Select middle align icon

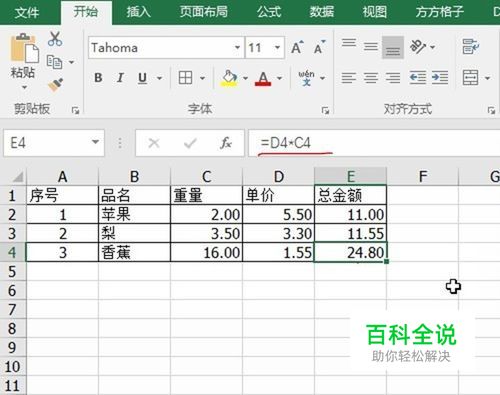click(x=371, y=47)
